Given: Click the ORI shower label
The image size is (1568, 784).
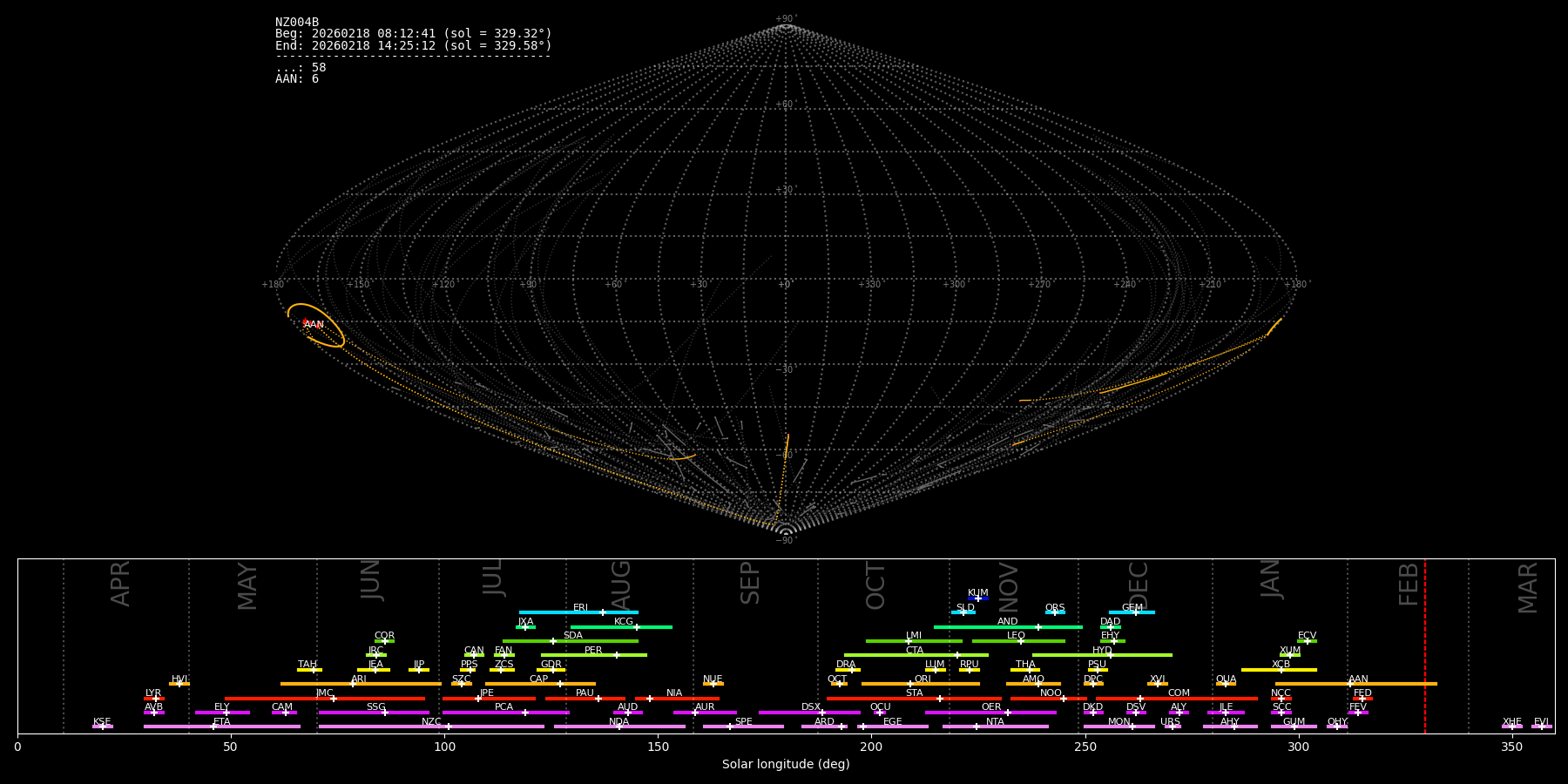Looking at the screenshot, I should click(x=923, y=679).
